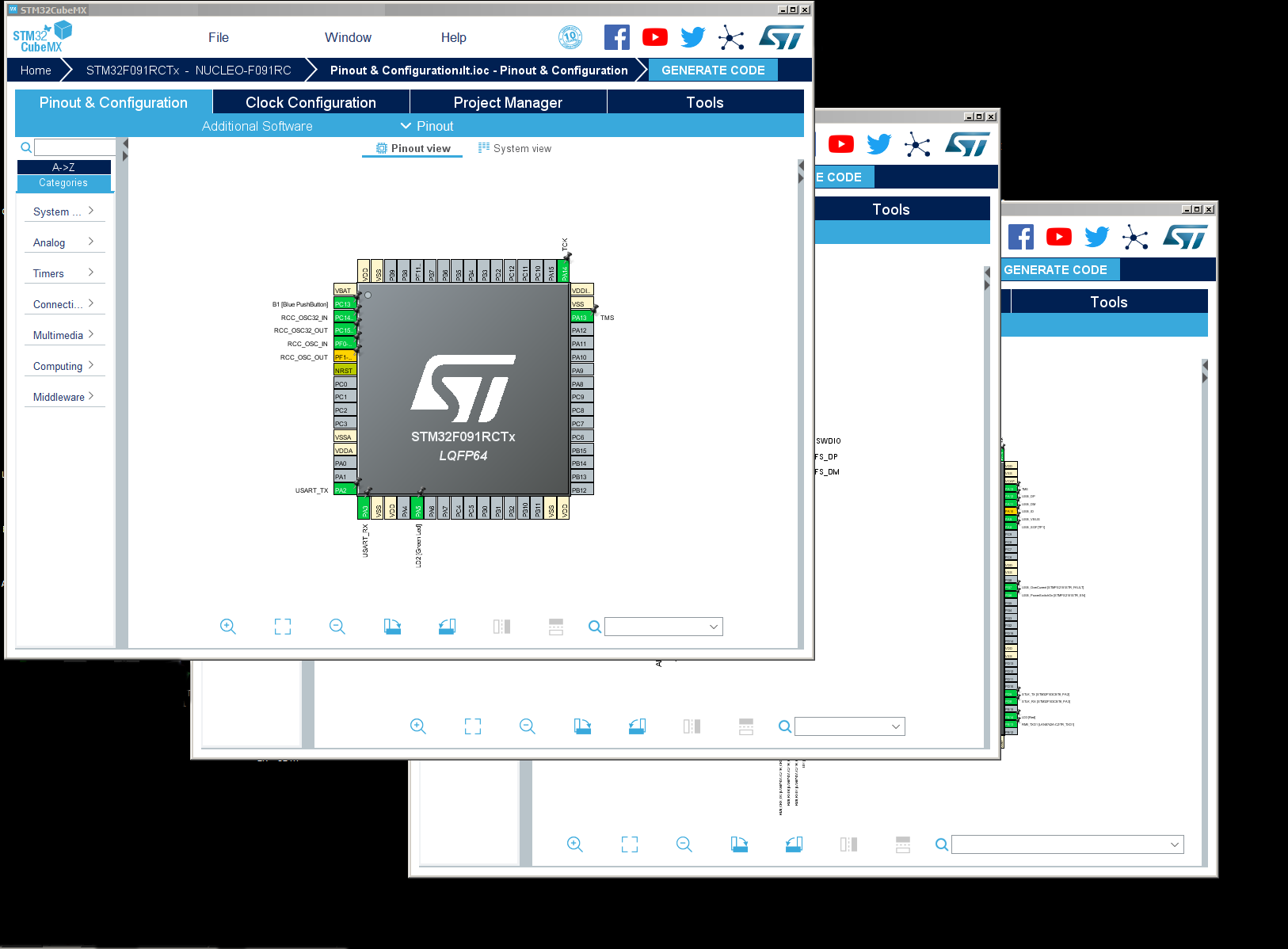Viewport: 1288px width, 949px height.
Task: Open the Window menu
Action: tap(348, 37)
